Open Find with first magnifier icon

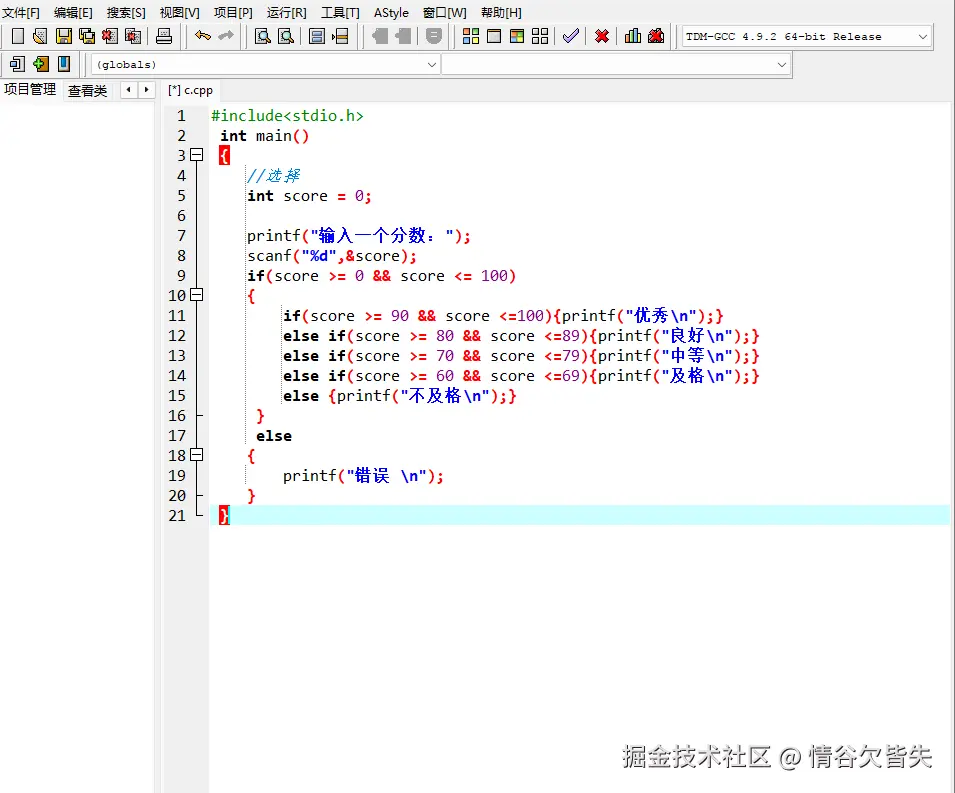(263, 37)
